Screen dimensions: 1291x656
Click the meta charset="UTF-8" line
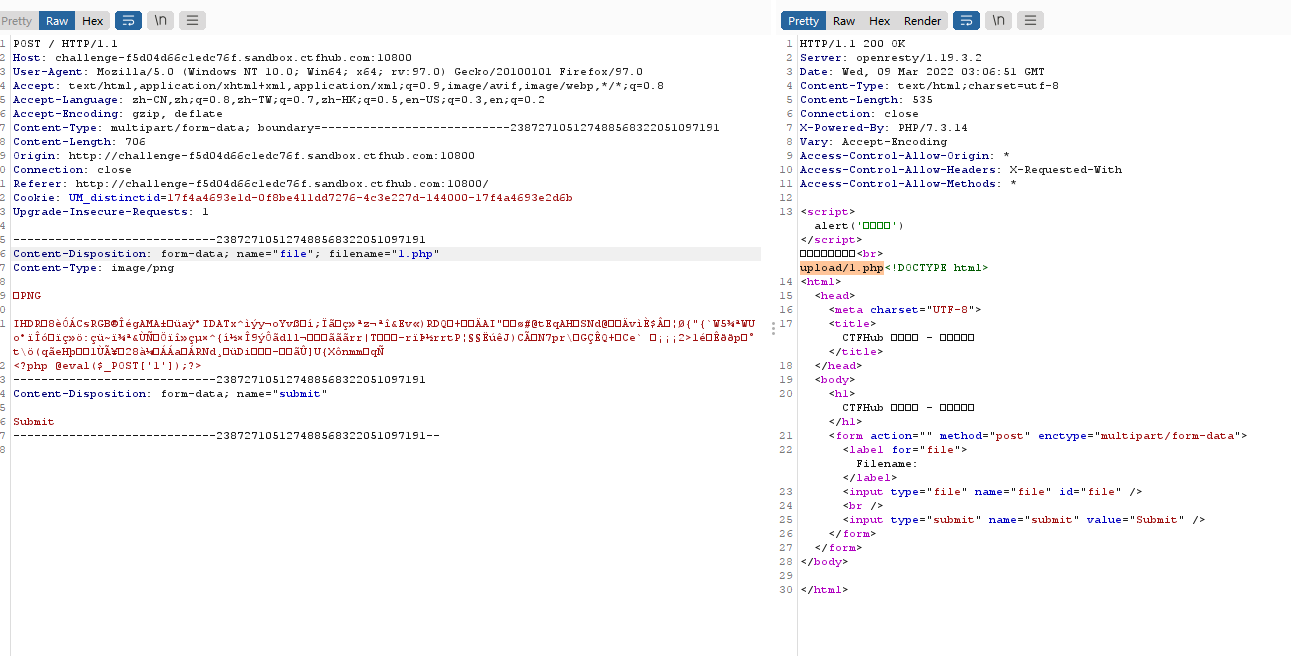(x=905, y=310)
